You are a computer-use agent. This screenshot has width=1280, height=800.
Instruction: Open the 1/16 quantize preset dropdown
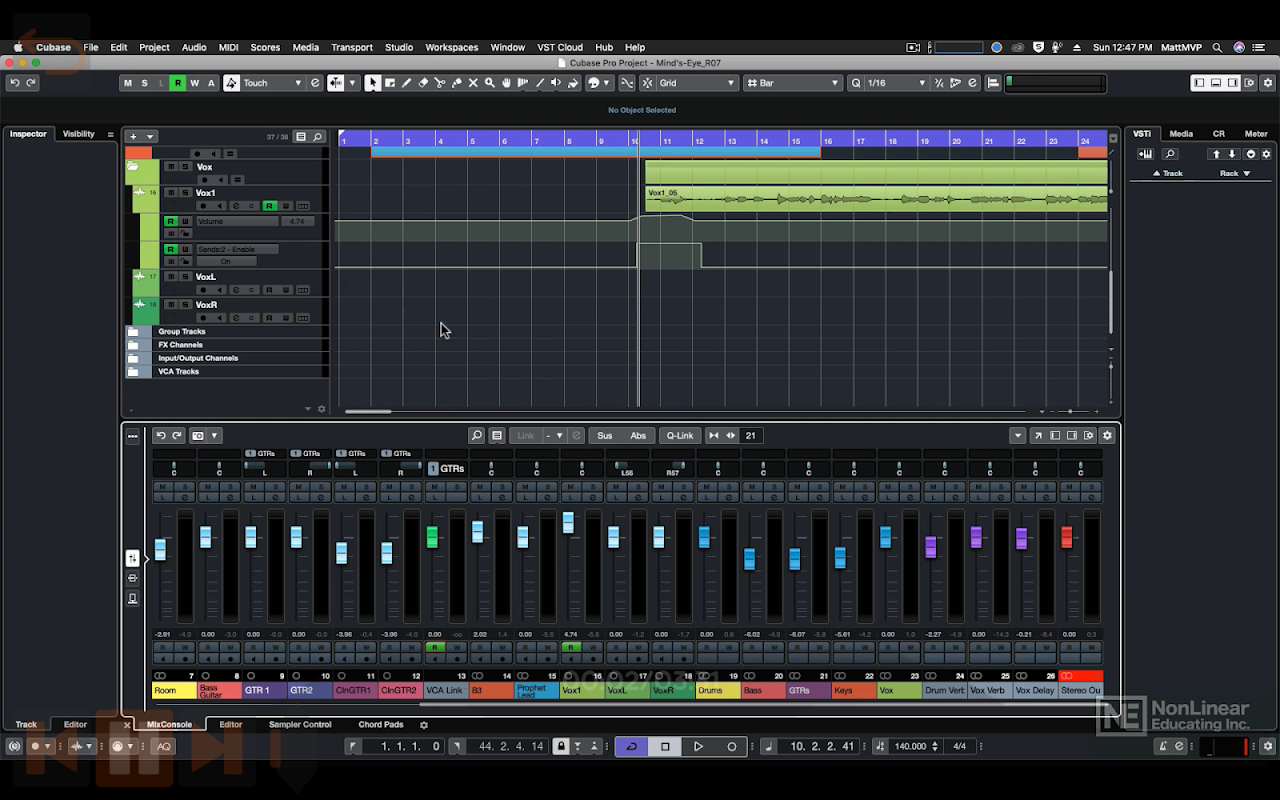point(896,83)
